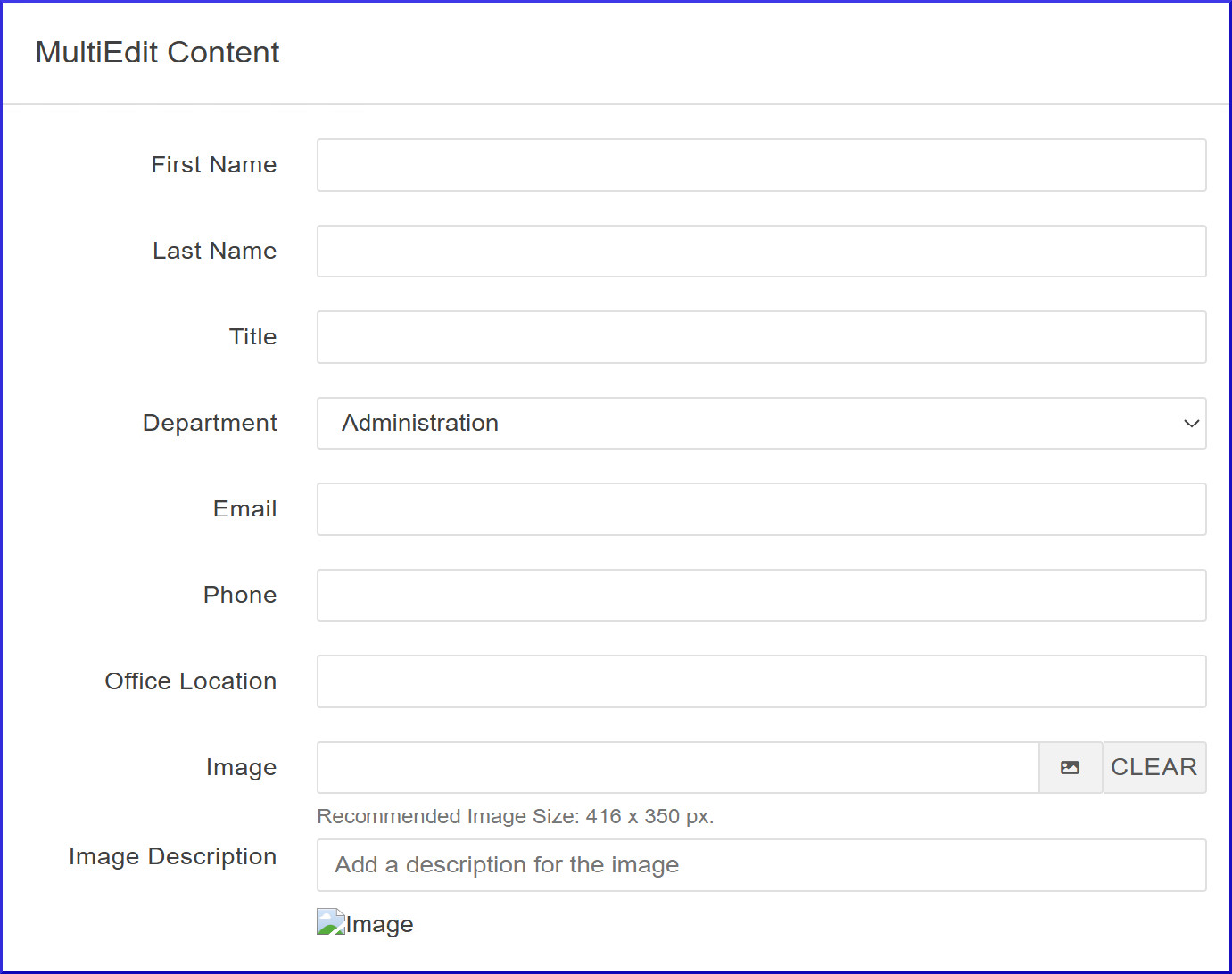Activate the Office Location text field
This screenshot has height=974, width=1232.
coord(761,681)
